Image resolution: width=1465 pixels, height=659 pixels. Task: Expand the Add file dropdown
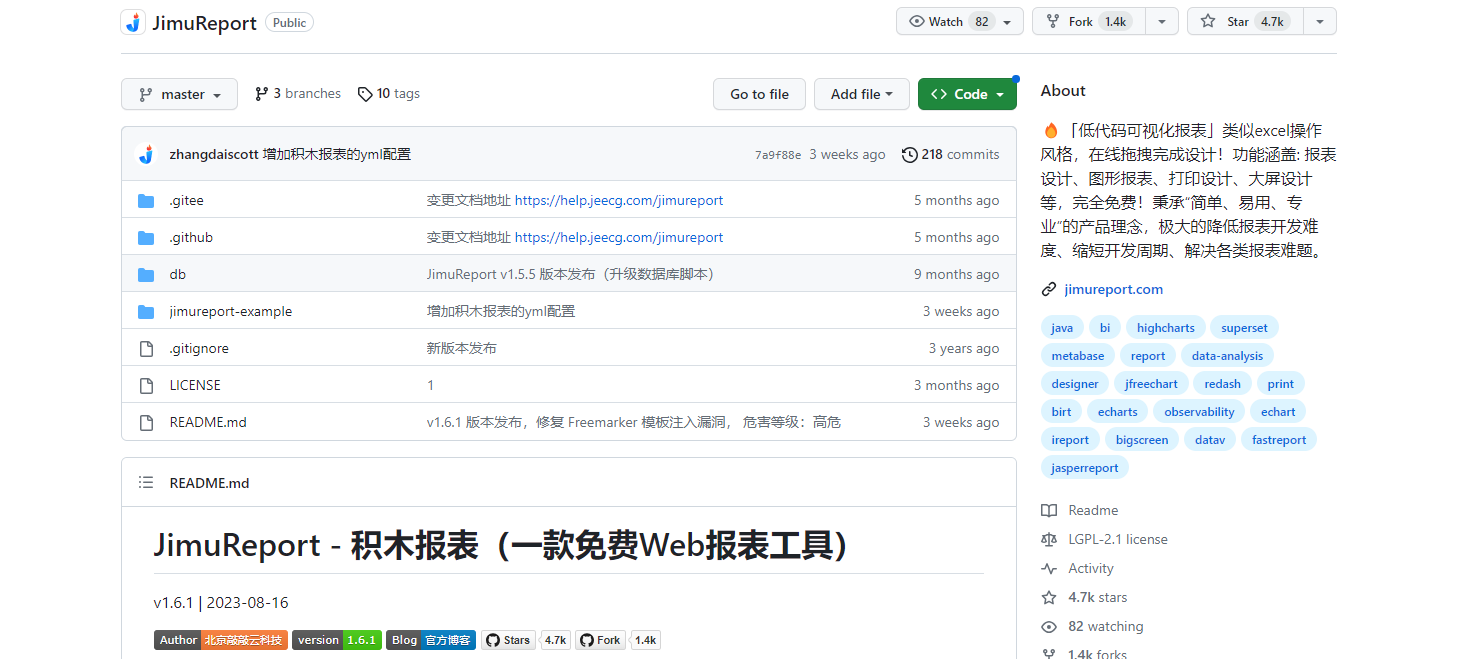coord(861,94)
